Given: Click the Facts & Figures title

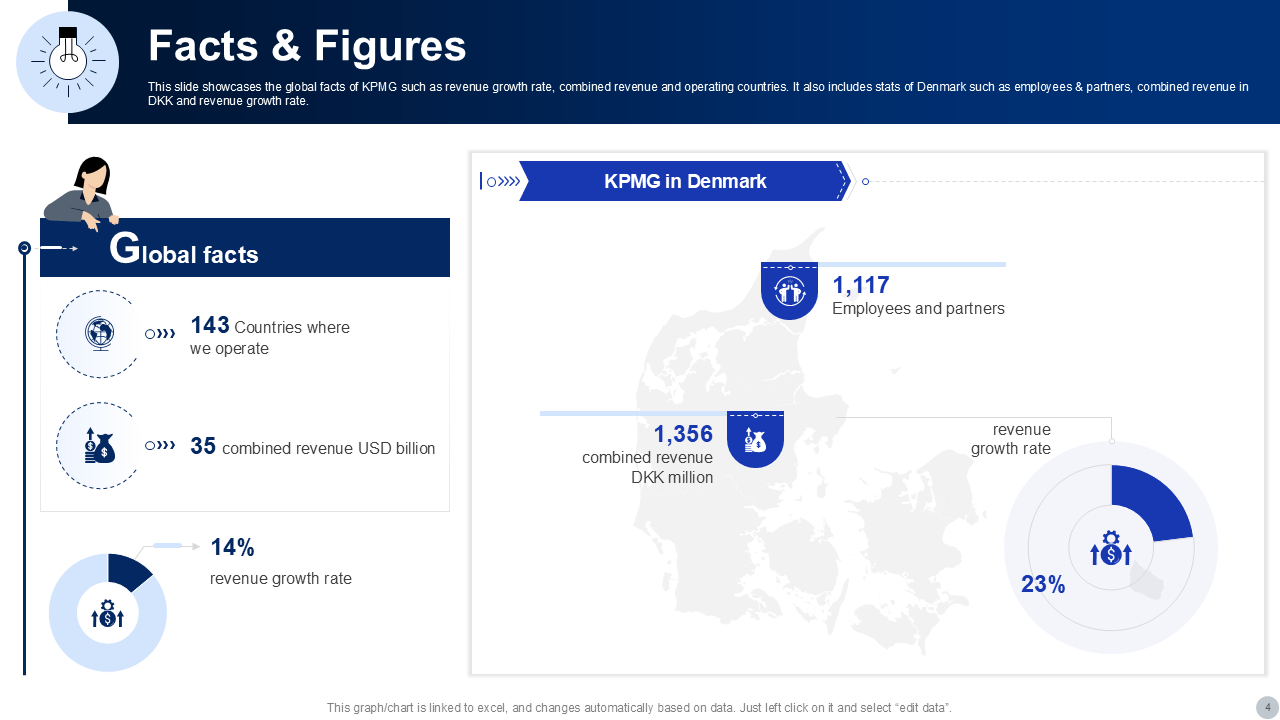Looking at the screenshot, I should [307, 46].
